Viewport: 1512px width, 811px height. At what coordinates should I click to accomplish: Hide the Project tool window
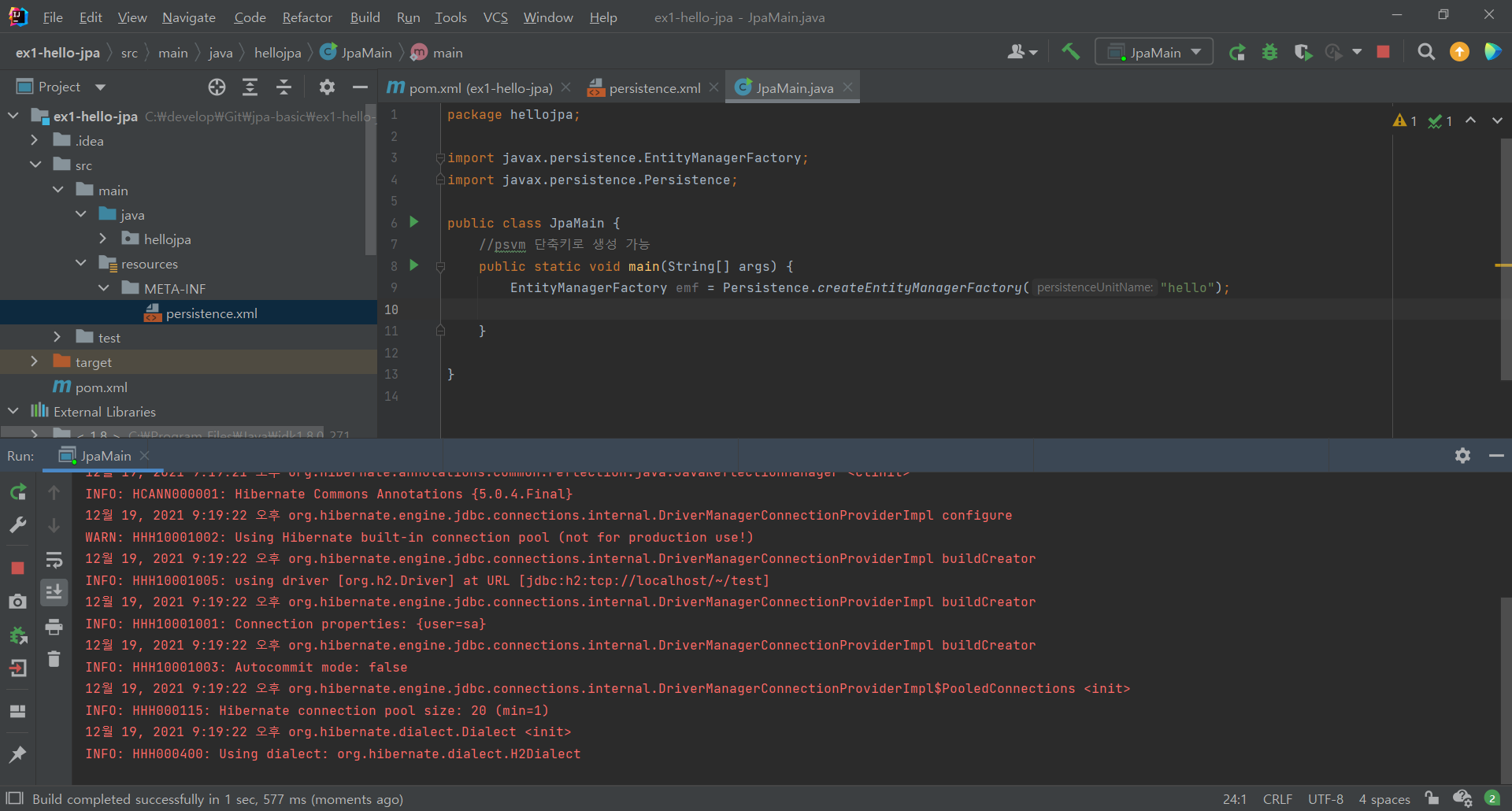[360, 87]
